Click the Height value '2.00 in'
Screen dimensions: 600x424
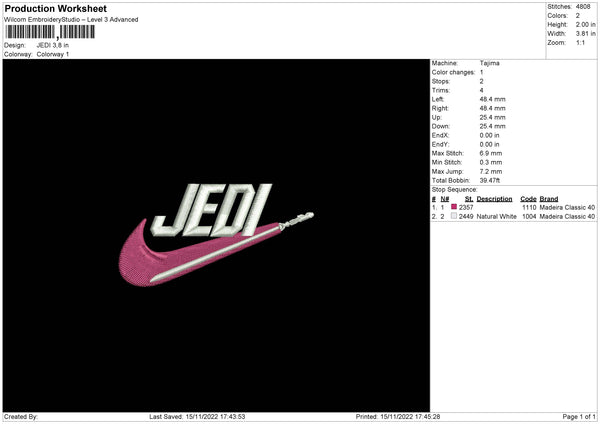[585, 24]
